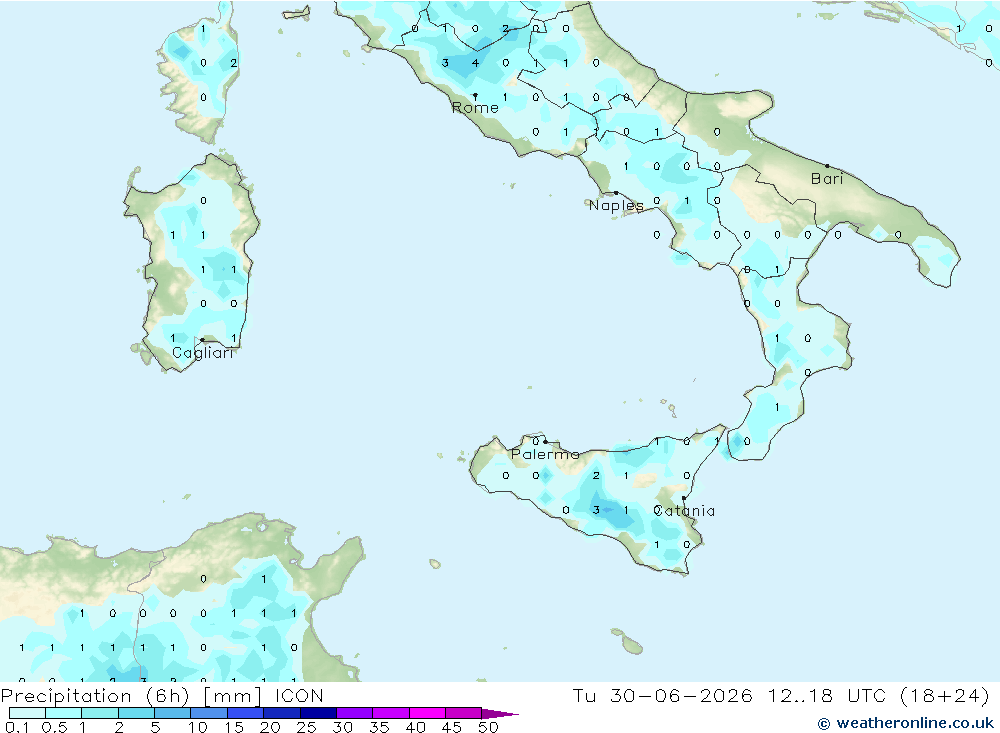The image size is (1000, 733).
Task: Click the 'Precipitation (6h) [mm] ICON' title
Action: tap(162, 695)
